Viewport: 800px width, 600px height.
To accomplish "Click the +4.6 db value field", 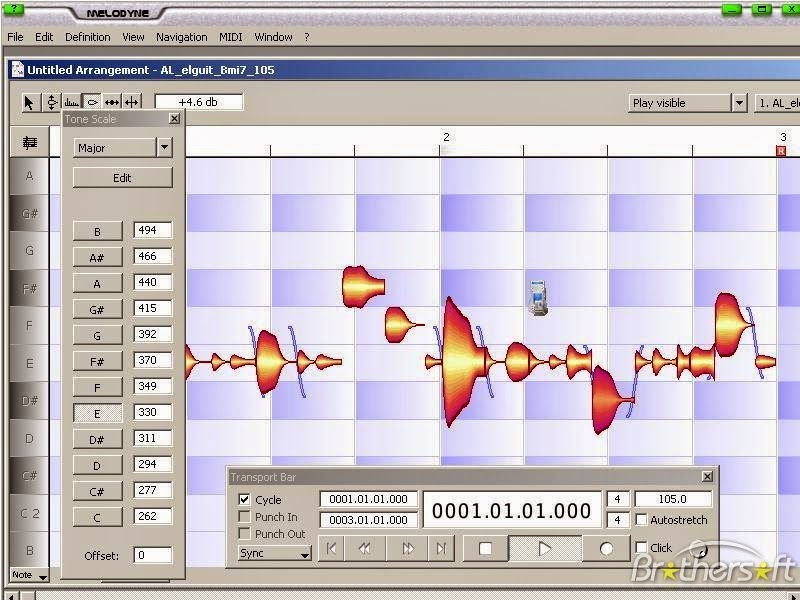I will pos(198,102).
